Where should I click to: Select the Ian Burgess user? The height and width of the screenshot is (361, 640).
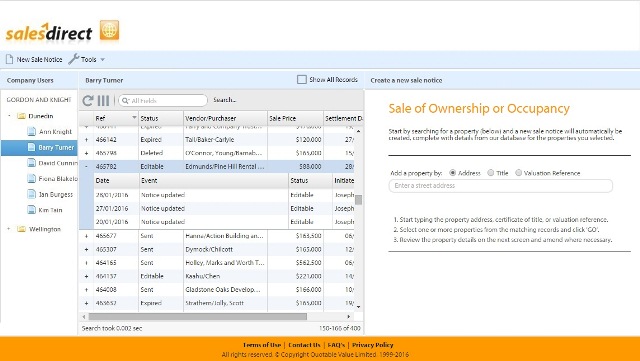pos(56,194)
